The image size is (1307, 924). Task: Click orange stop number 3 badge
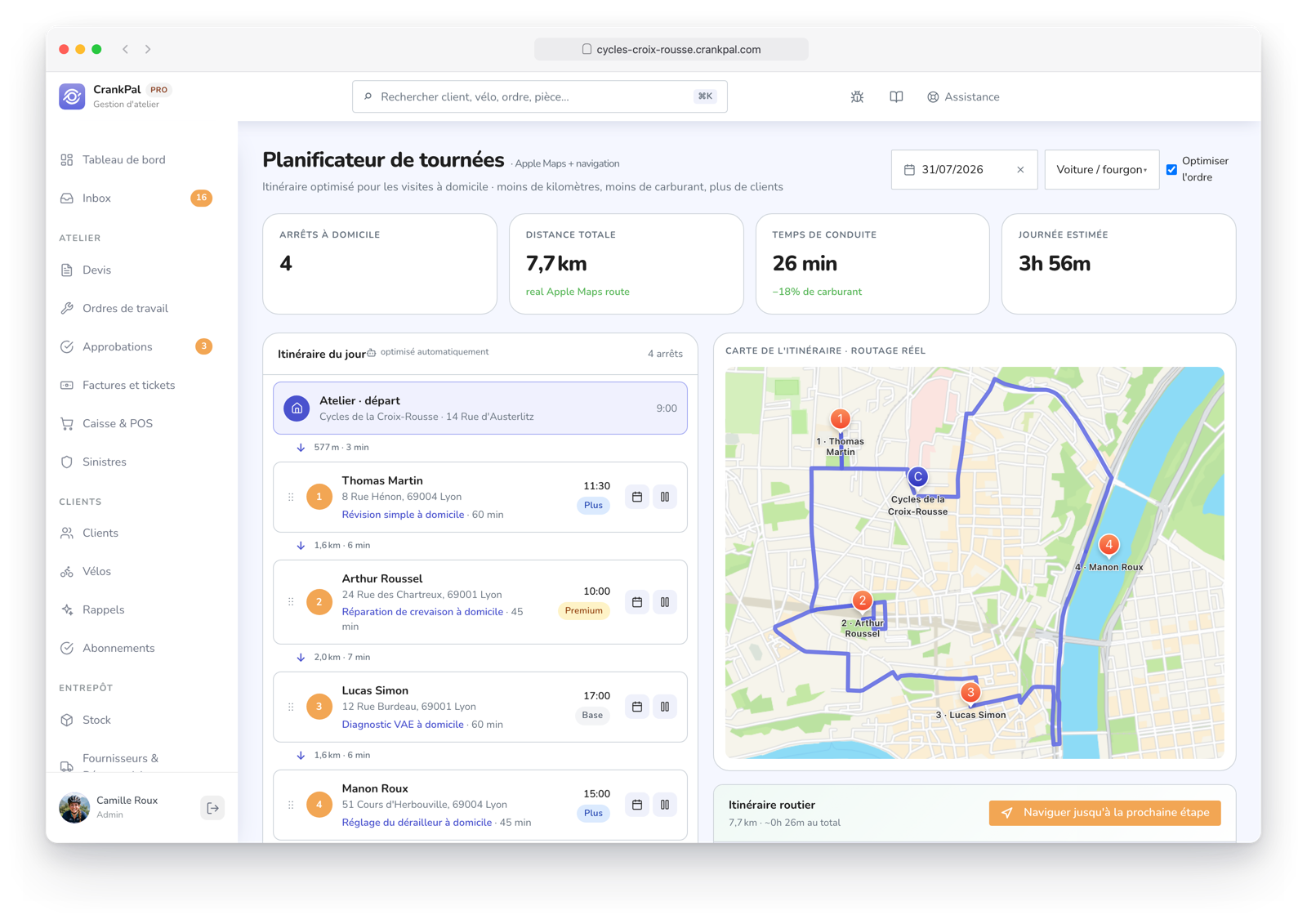coord(319,707)
